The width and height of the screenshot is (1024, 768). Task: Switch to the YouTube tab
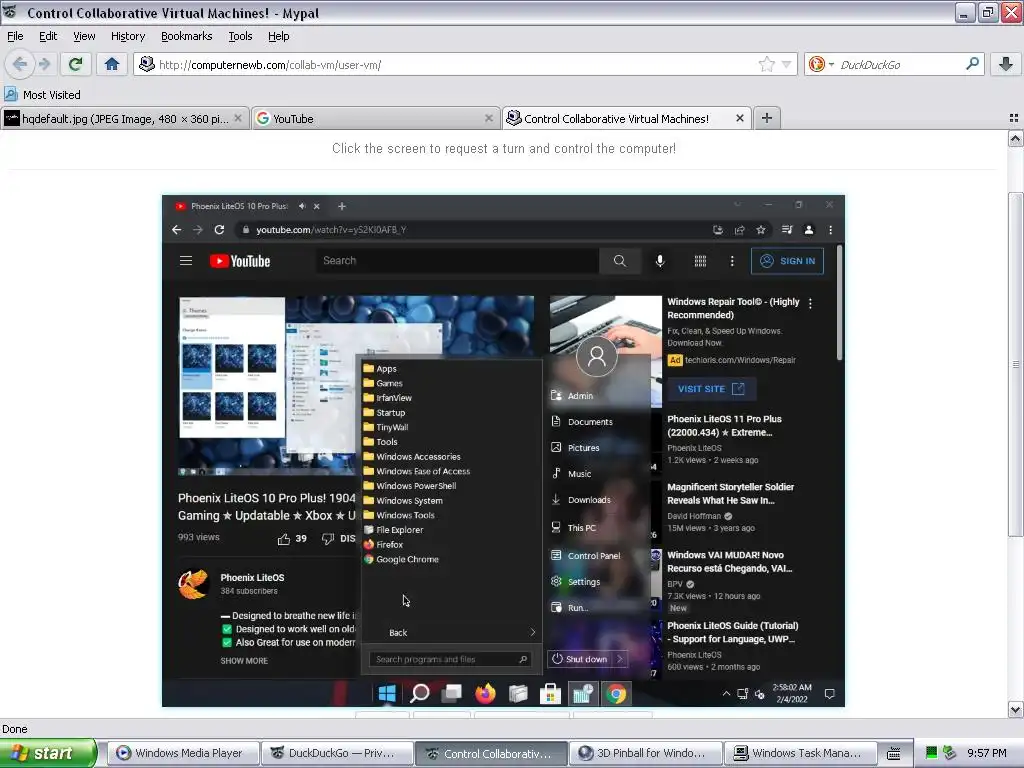point(374,118)
